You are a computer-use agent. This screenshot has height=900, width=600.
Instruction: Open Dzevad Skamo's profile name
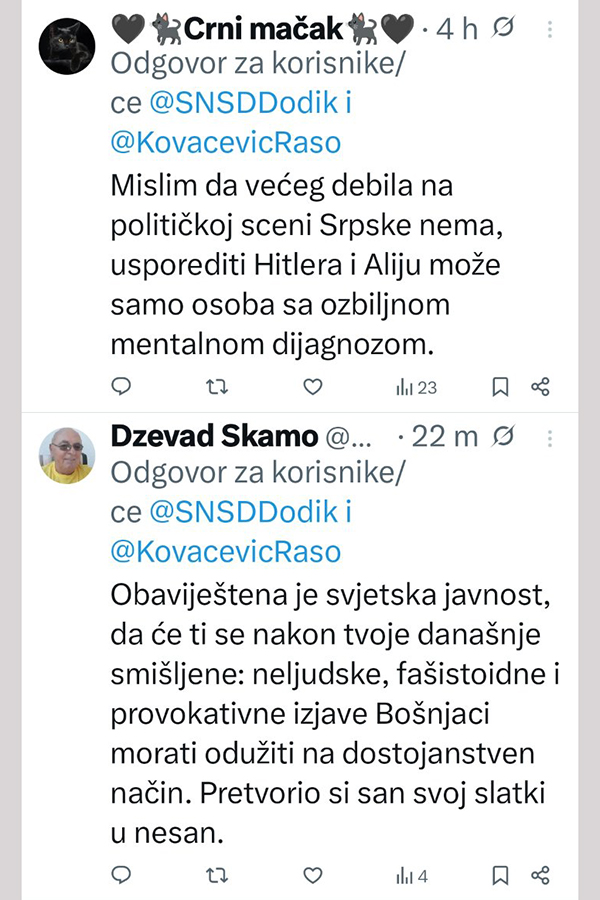tap(214, 437)
